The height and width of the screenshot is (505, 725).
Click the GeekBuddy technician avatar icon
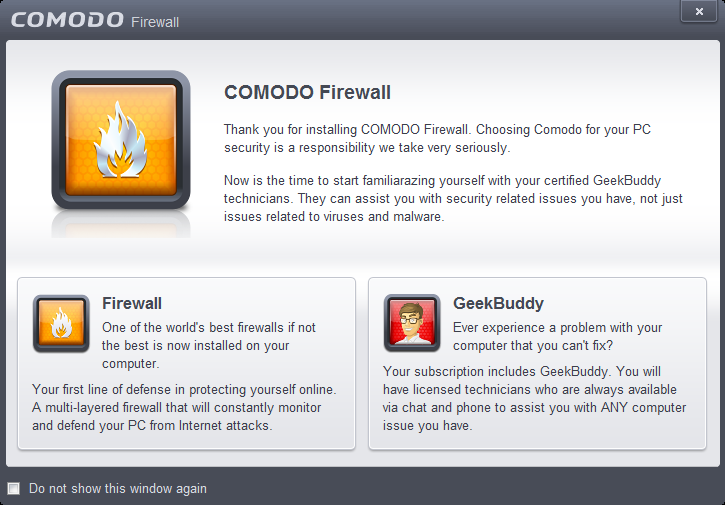[412, 323]
